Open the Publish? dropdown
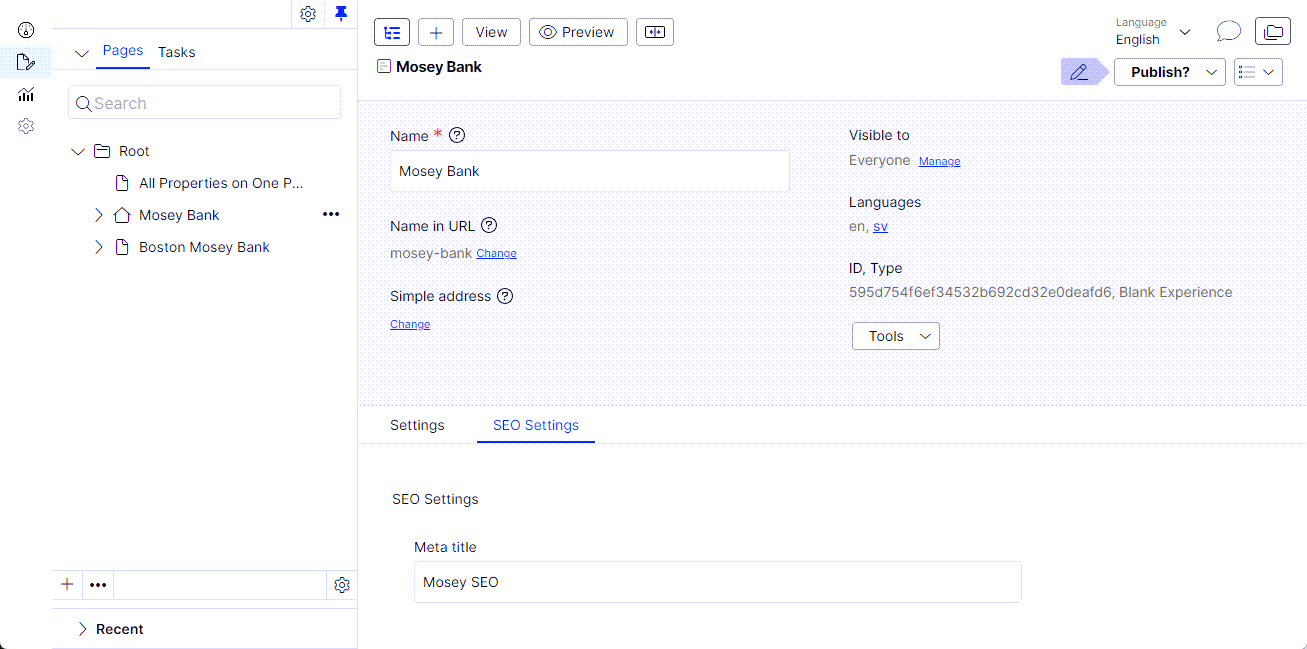This screenshot has width=1307, height=649. click(1169, 72)
